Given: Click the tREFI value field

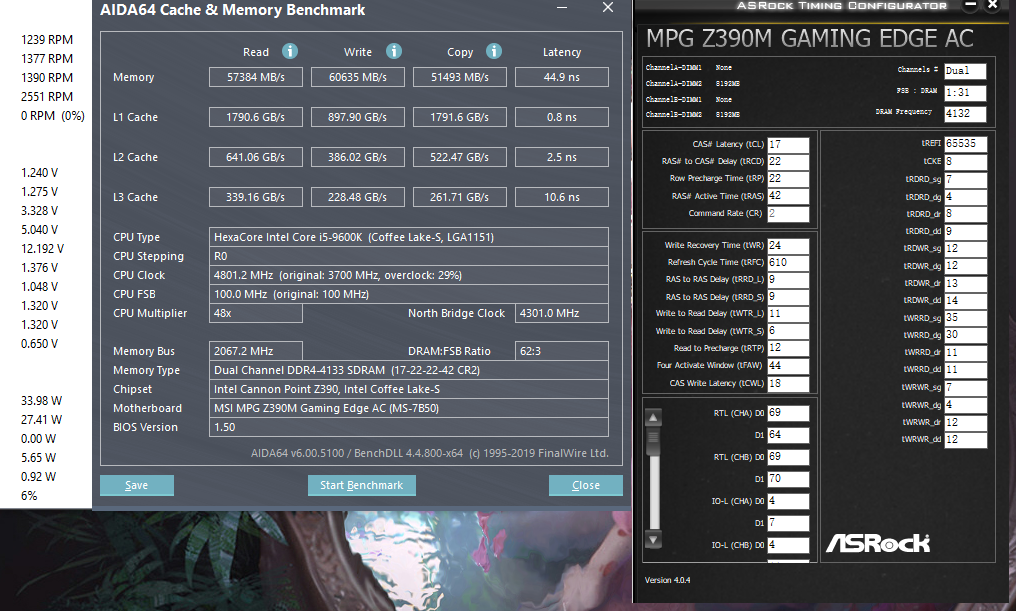Looking at the screenshot, I should 965,144.
